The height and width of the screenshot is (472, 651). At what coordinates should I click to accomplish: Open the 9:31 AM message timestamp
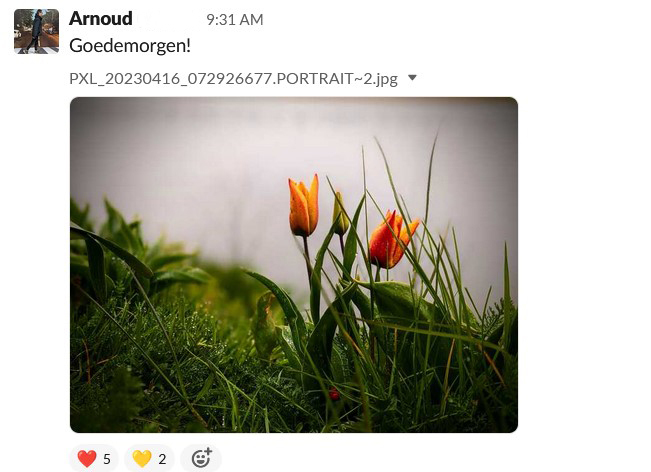click(235, 20)
